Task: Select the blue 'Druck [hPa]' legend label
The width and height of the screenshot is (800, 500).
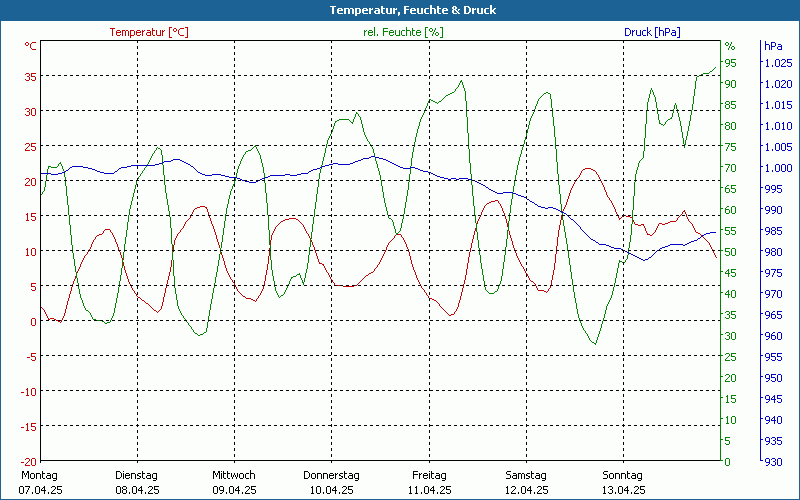Action: pos(652,32)
